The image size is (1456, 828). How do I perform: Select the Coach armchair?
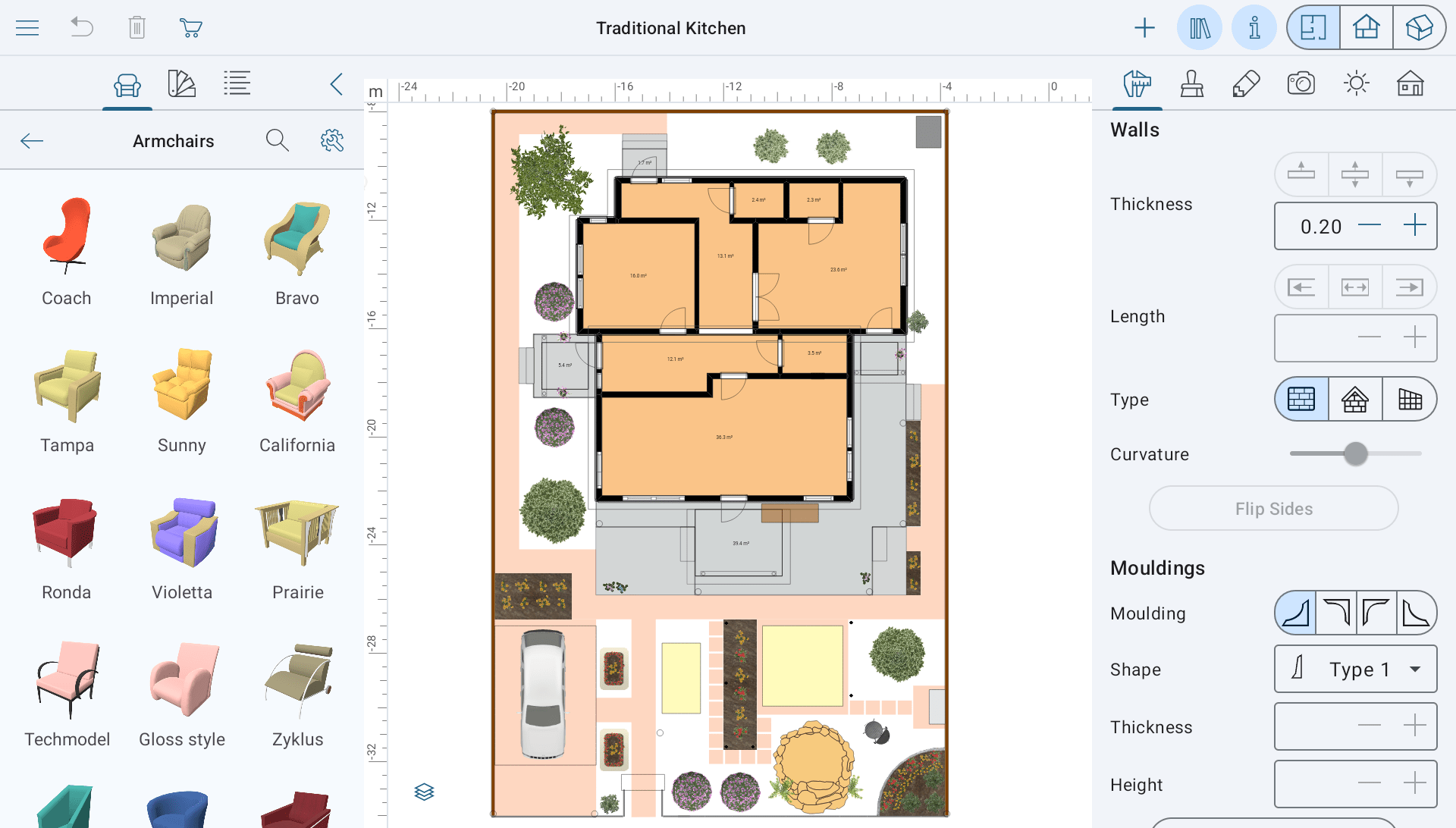point(67,252)
